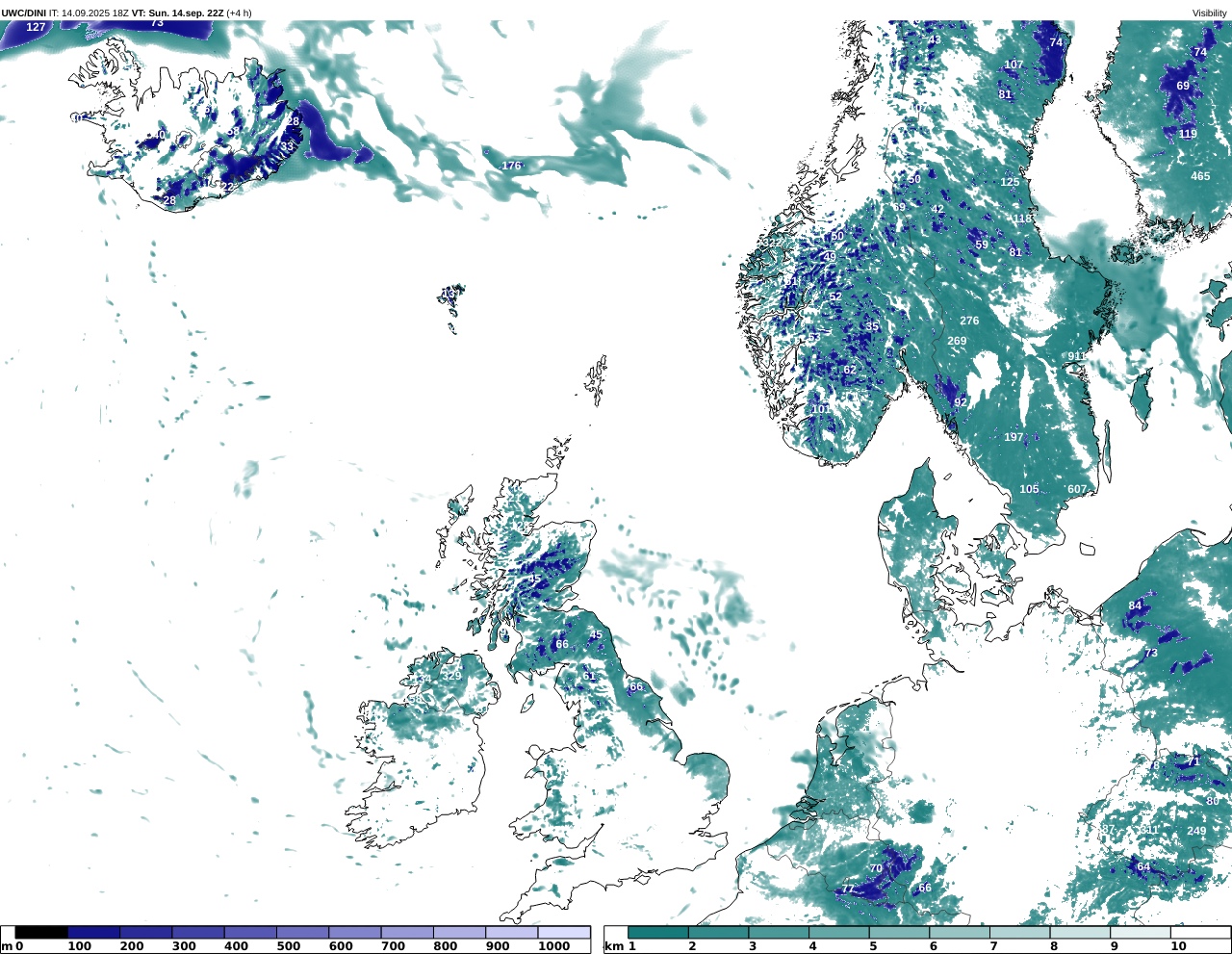
Task: Click the "35" value over Norway
Action: [x=872, y=326]
